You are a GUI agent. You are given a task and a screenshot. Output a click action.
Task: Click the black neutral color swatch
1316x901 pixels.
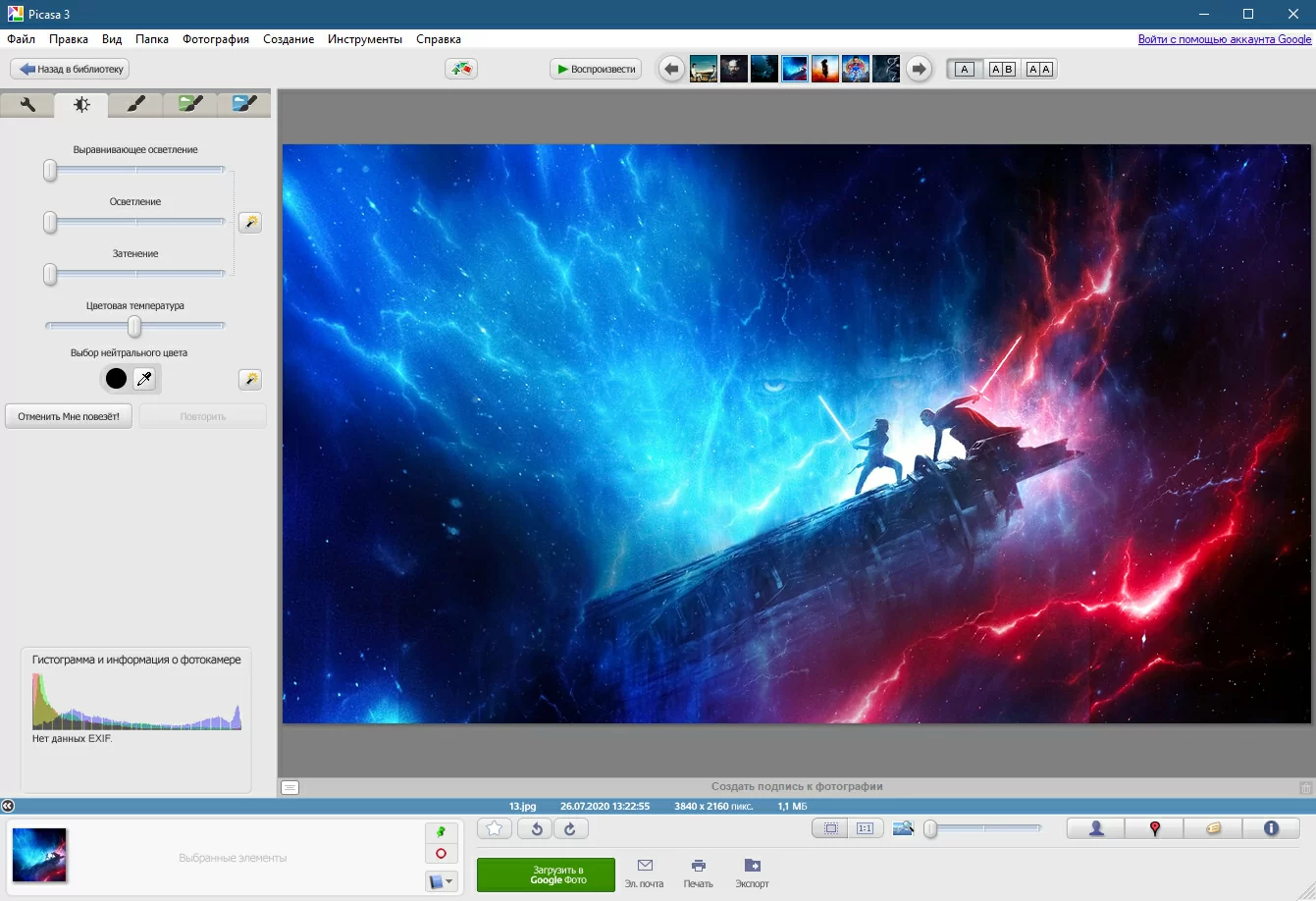click(117, 379)
